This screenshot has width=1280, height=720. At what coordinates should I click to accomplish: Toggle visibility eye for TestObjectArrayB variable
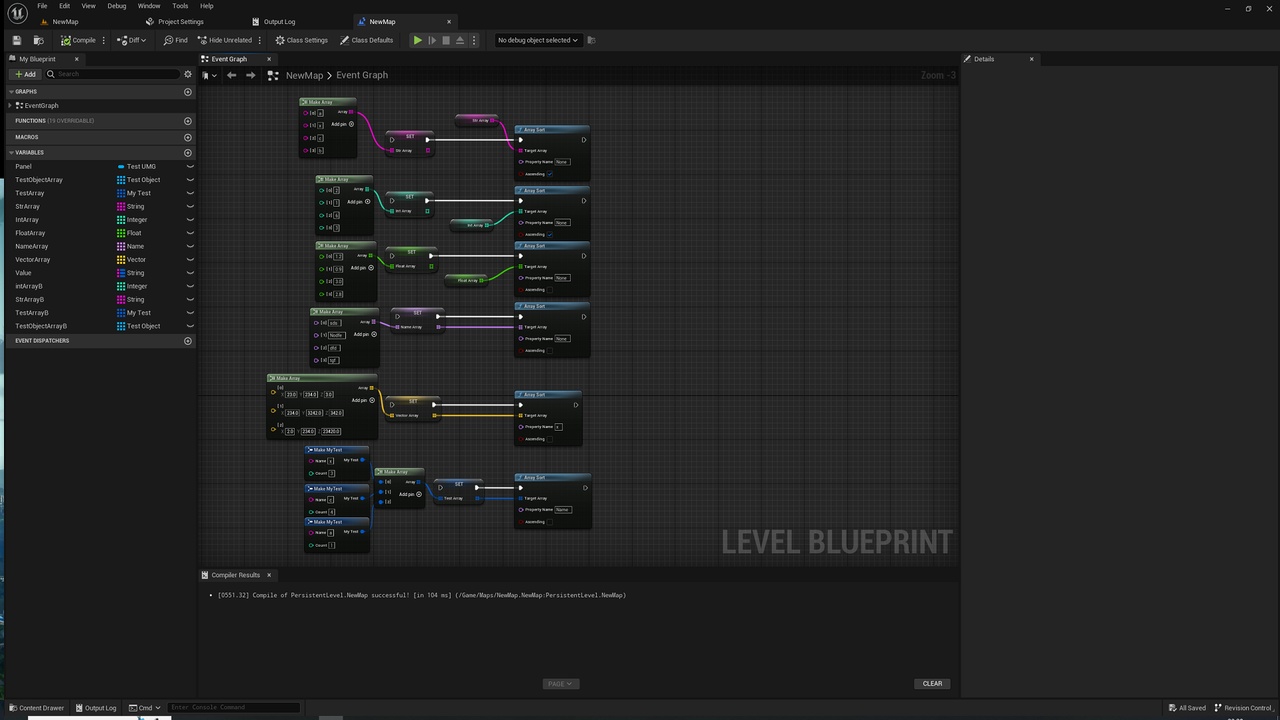[x=190, y=326]
